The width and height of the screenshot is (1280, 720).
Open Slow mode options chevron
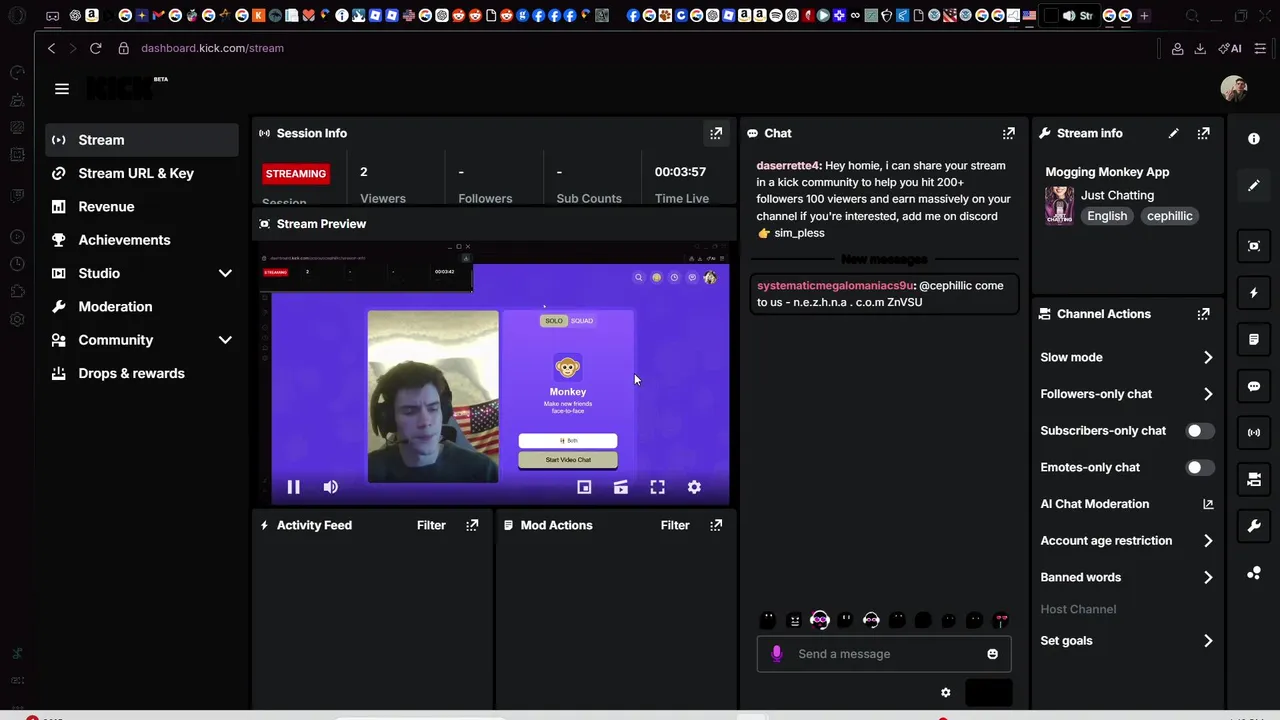[x=1208, y=357]
